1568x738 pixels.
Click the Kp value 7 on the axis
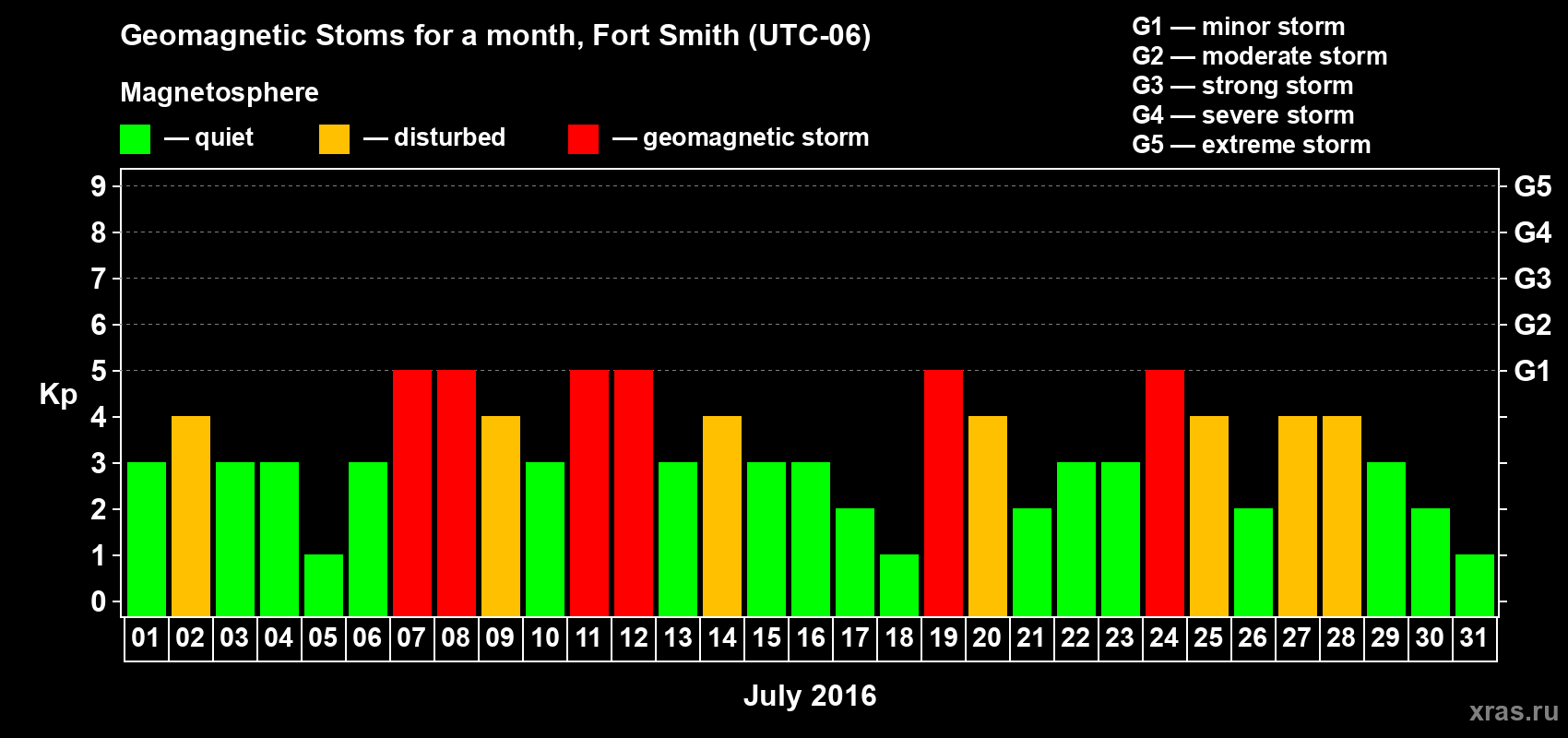tap(99, 279)
